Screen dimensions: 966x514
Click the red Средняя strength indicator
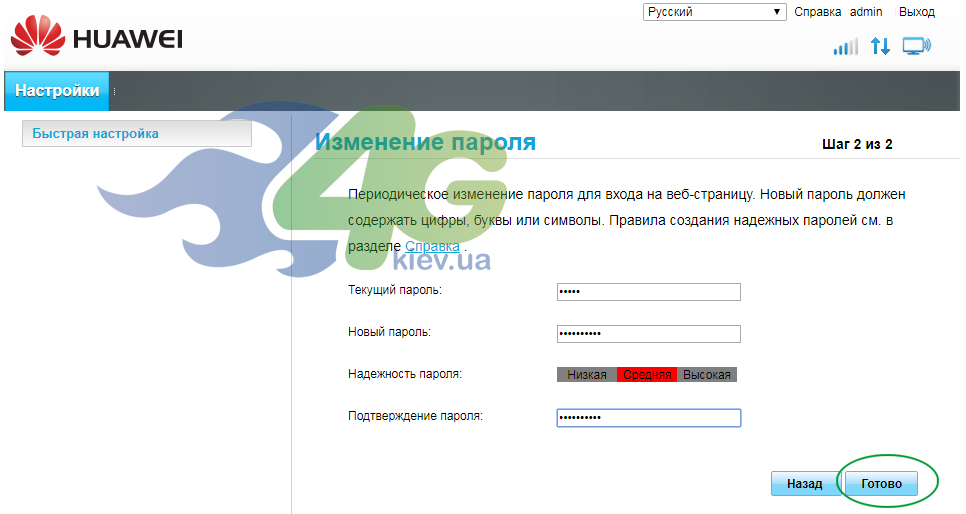coord(647,375)
